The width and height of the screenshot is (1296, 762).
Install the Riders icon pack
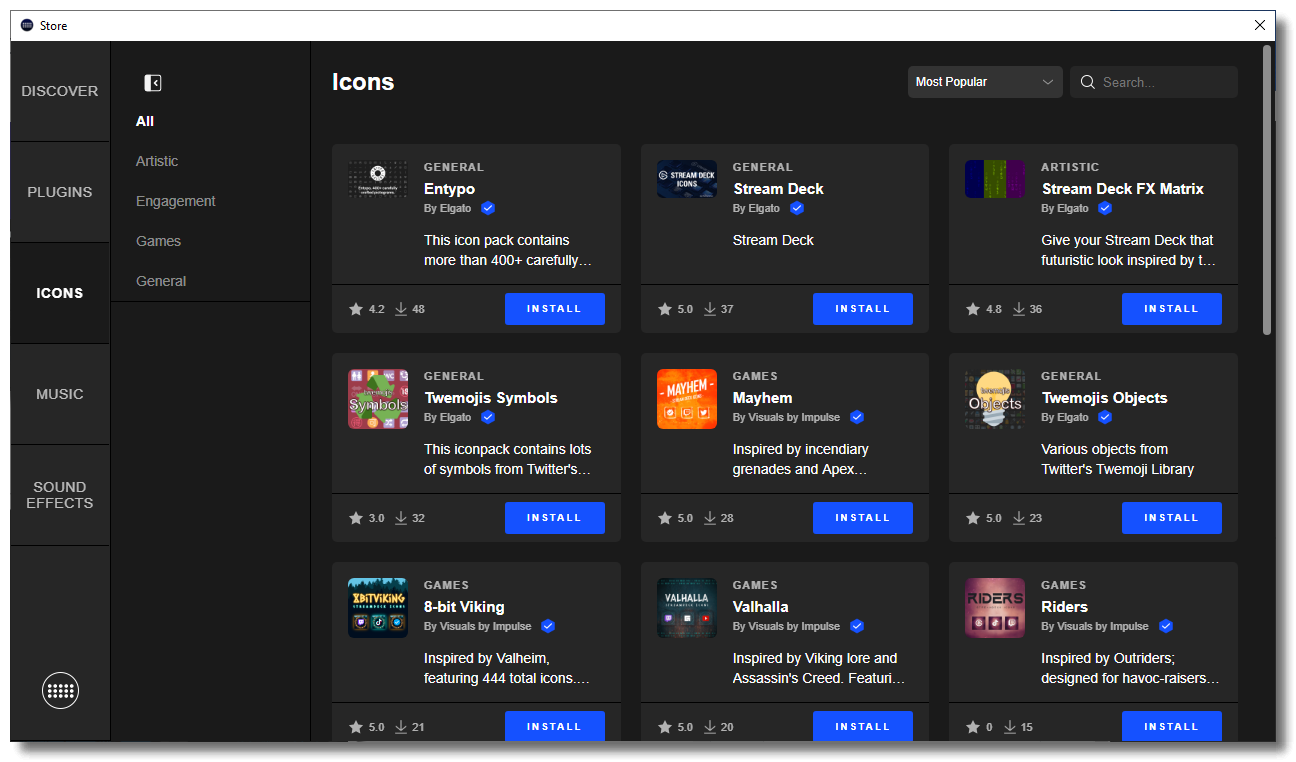pos(1172,726)
